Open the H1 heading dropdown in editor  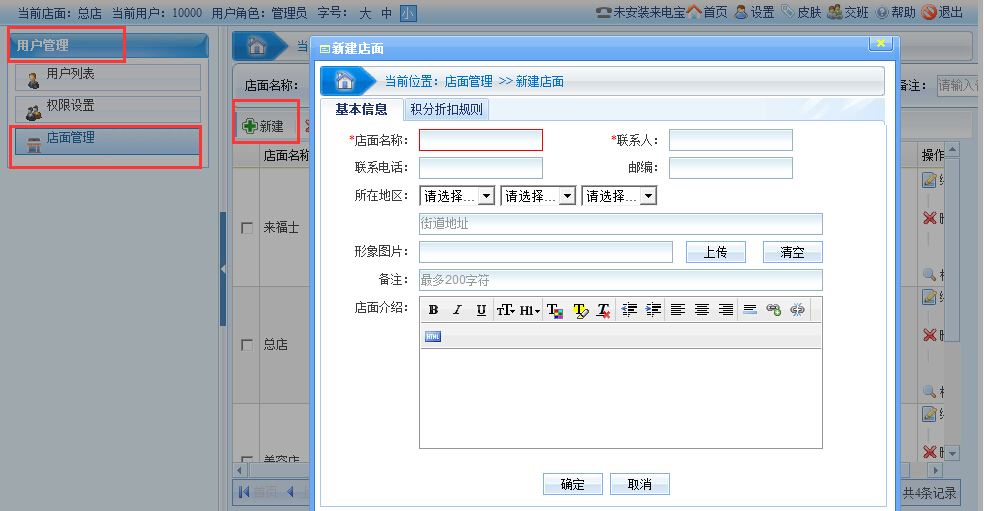coord(530,309)
